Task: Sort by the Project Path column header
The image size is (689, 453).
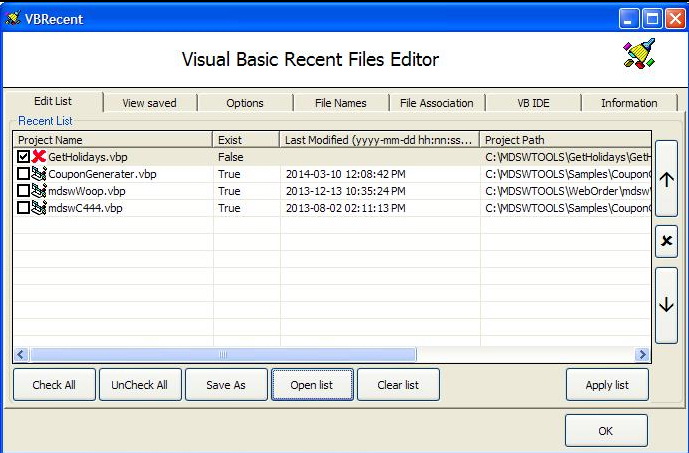Action: pyautogui.click(x=566, y=140)
